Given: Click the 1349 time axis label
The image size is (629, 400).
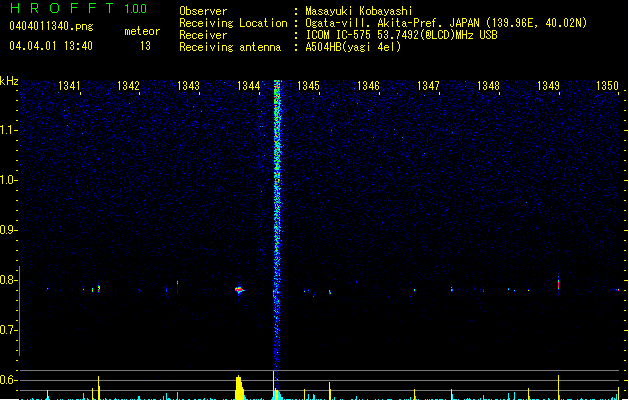Looking at the screenshot, I should click(x=548, y=86).
